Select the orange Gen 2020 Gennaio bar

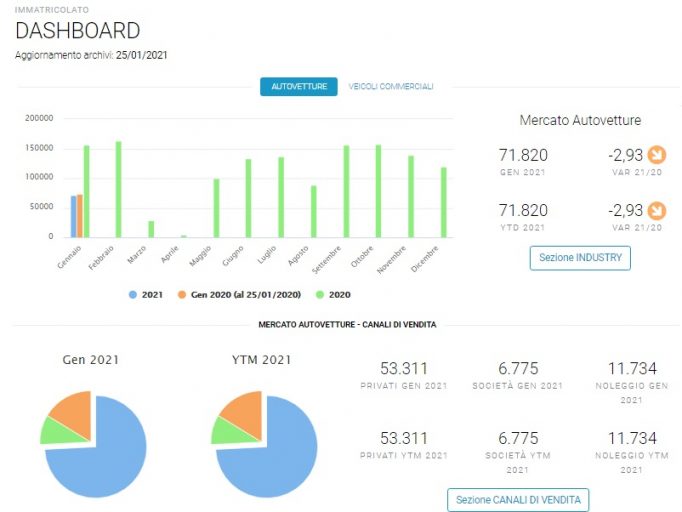[x=80, y=216]
